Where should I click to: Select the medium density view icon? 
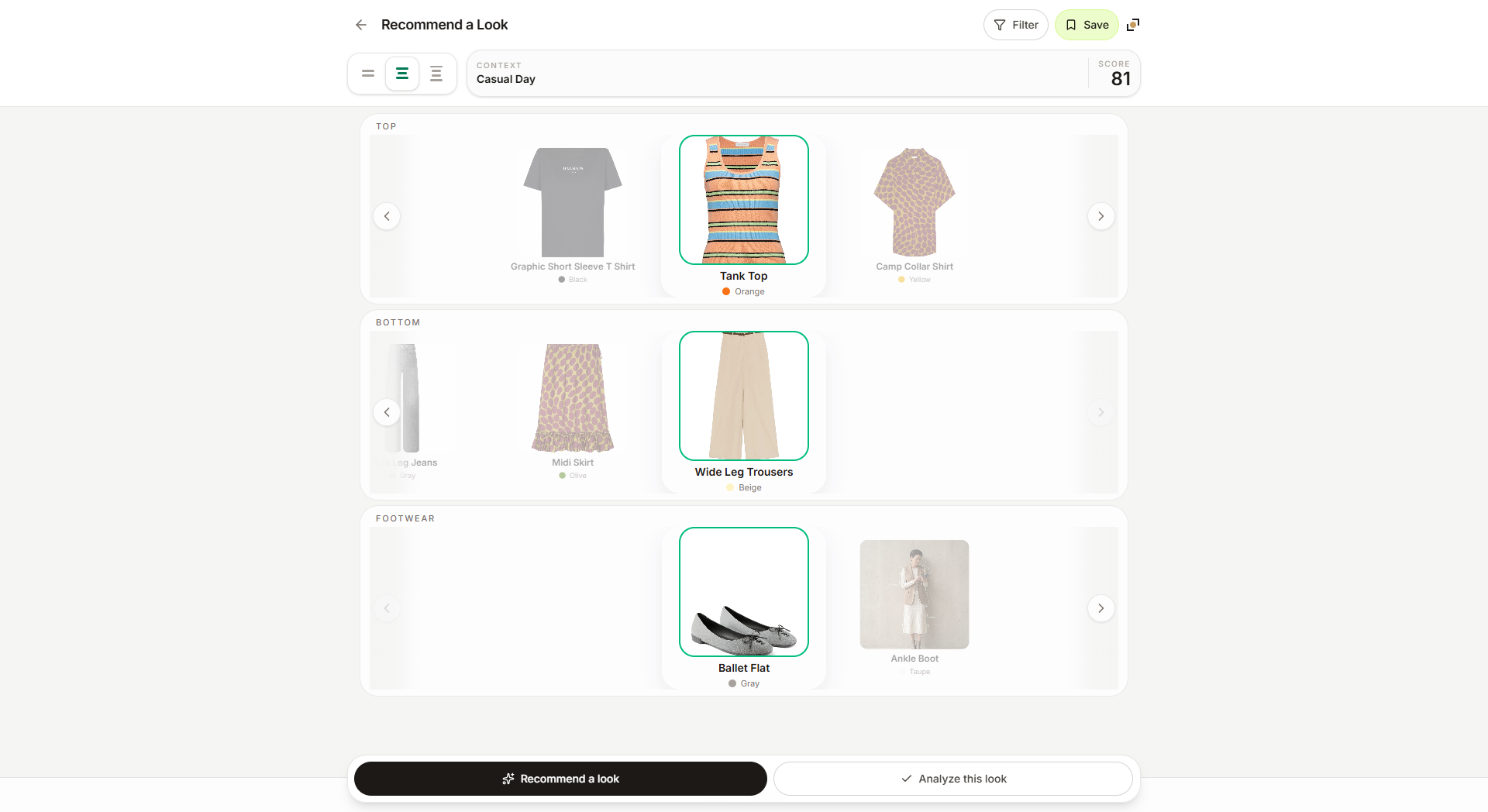402,74
